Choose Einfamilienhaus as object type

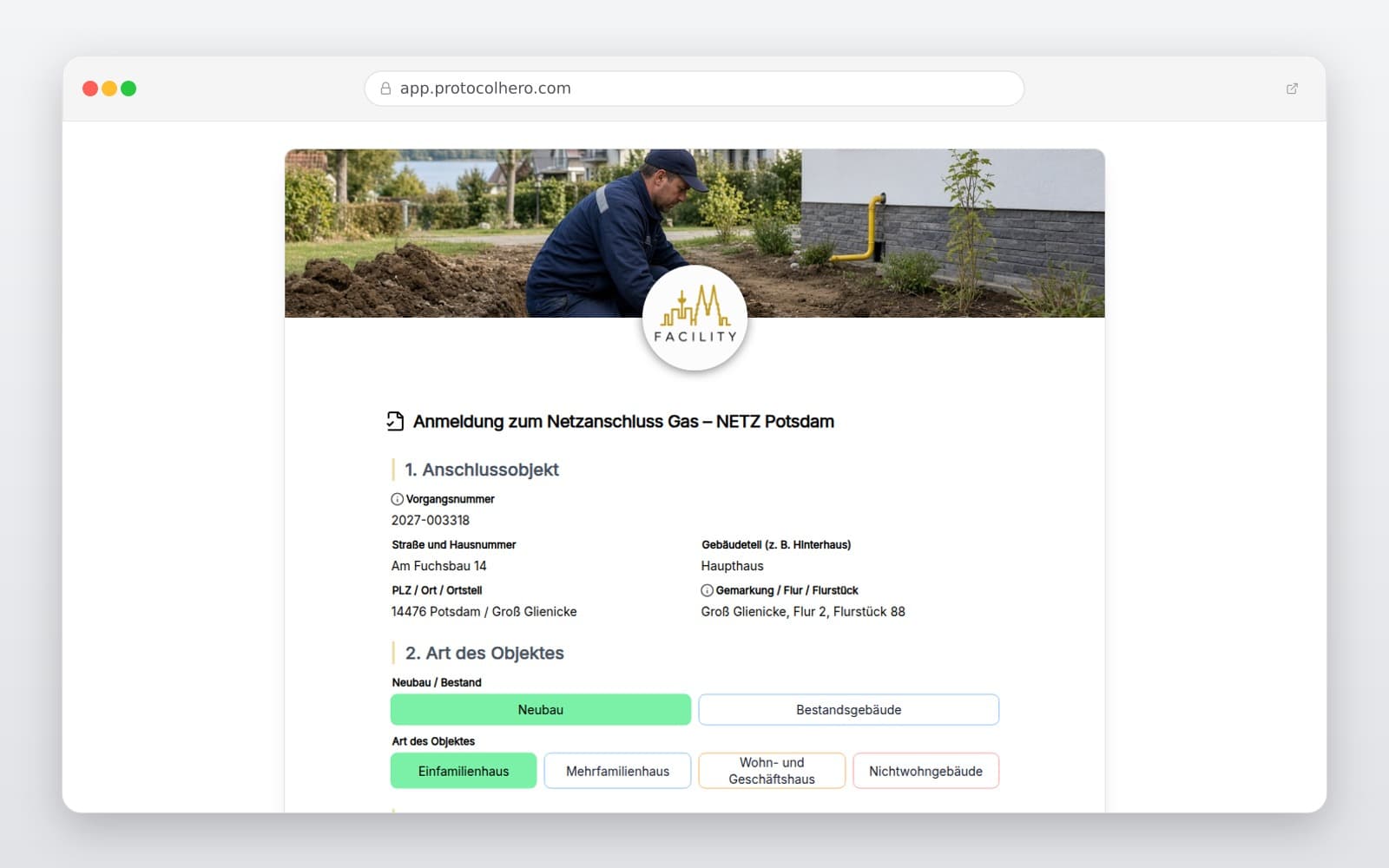tap(464, 771)
